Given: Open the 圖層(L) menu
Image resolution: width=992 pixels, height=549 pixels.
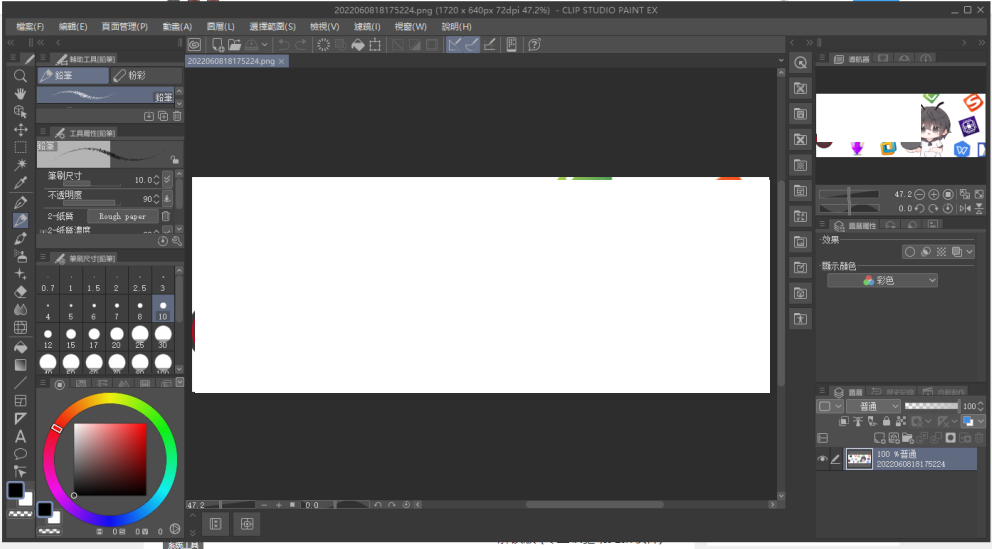Looking at the screenshot, I should pos(220,27).
